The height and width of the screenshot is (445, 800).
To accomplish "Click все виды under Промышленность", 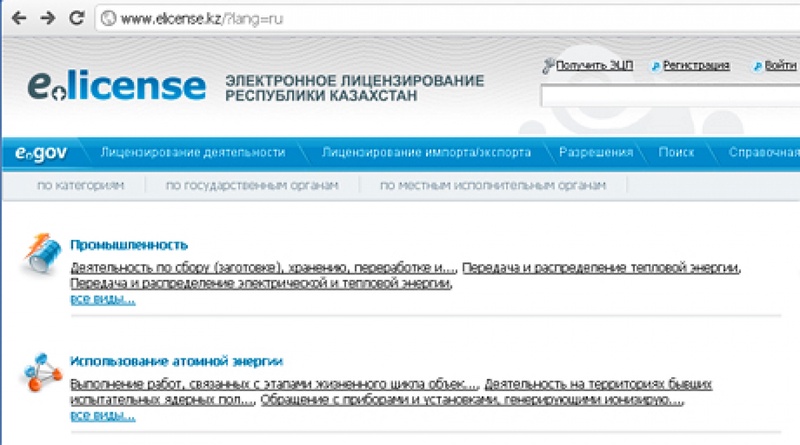I will pyautogui.click(x=103, y=299).
